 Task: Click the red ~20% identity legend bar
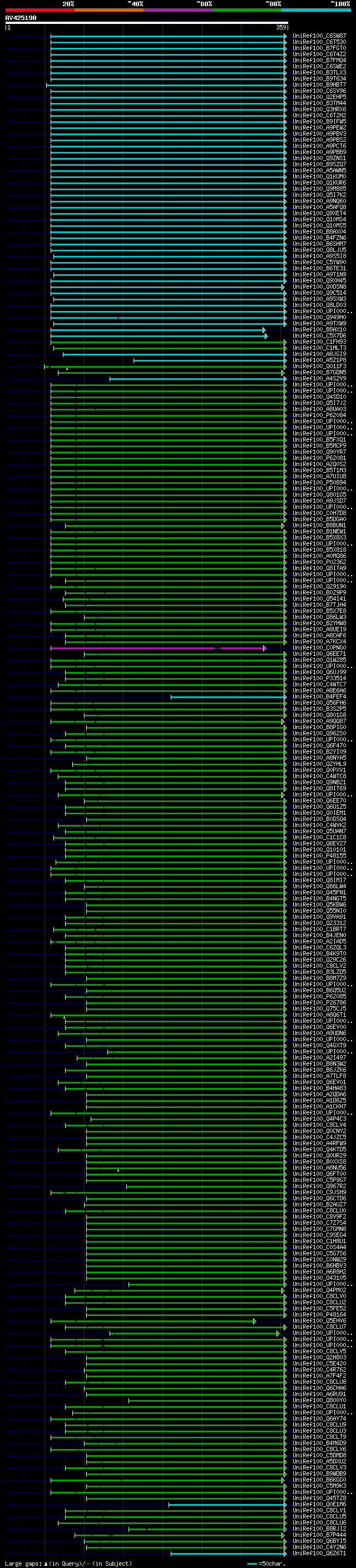(39, 11)
